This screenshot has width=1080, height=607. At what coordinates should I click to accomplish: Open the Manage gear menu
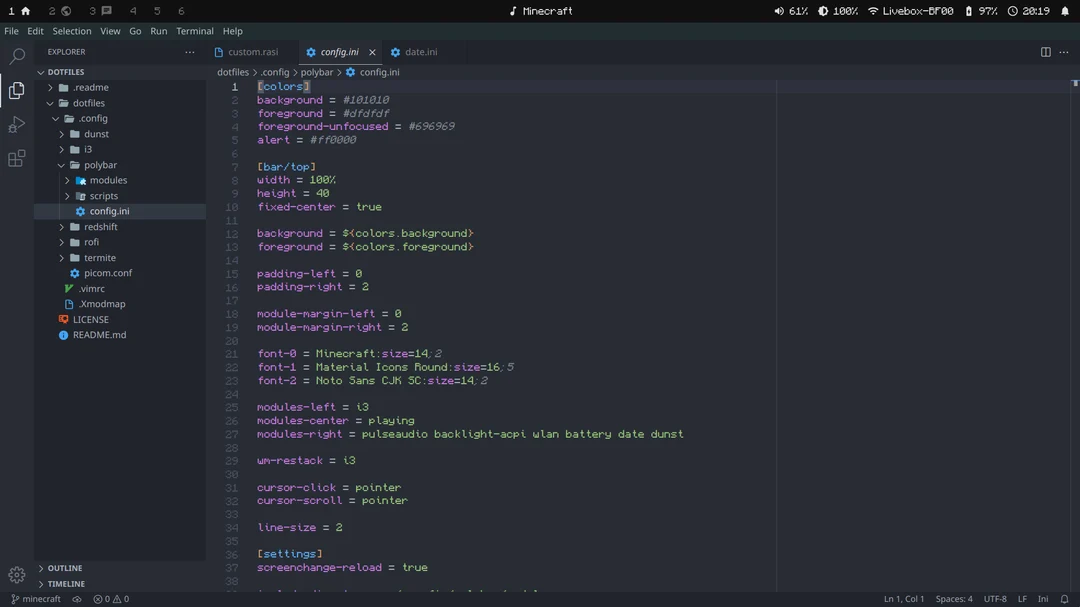pos(15,575)
